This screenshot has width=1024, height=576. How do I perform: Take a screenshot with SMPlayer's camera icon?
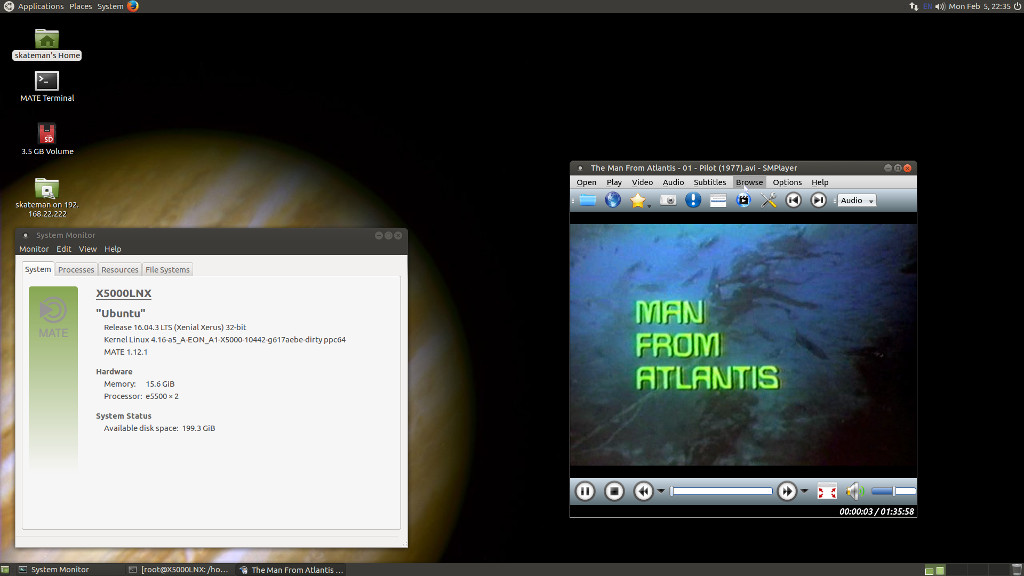667,200
